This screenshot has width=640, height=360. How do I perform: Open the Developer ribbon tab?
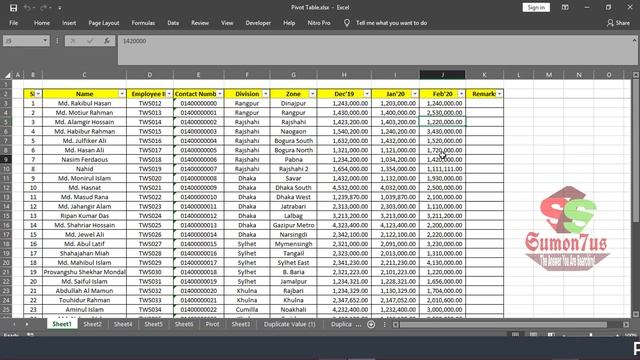coord(258,23)
